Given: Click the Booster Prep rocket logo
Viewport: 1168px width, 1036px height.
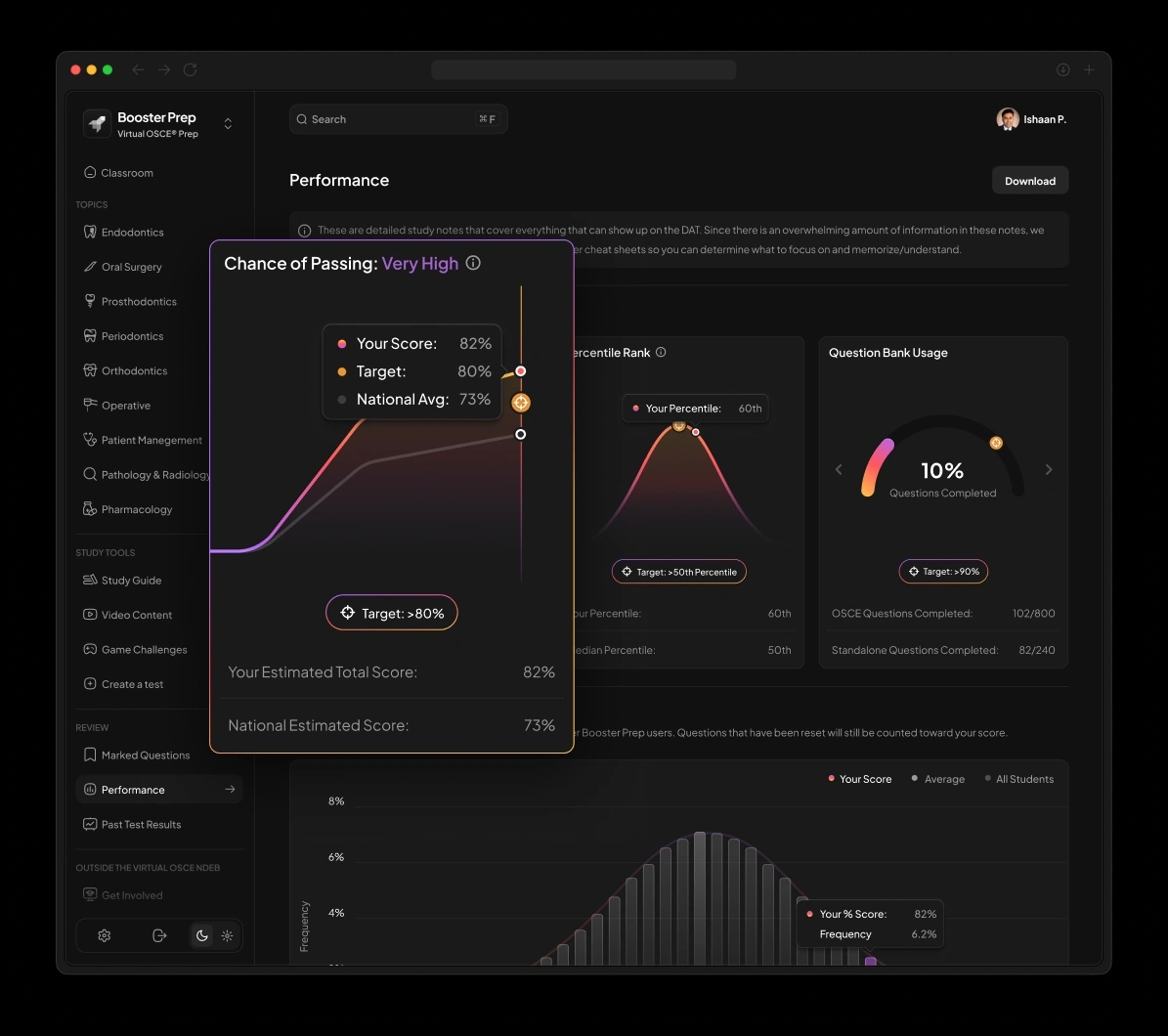Looking at the screenshot, I should click(x=97, y=123).
